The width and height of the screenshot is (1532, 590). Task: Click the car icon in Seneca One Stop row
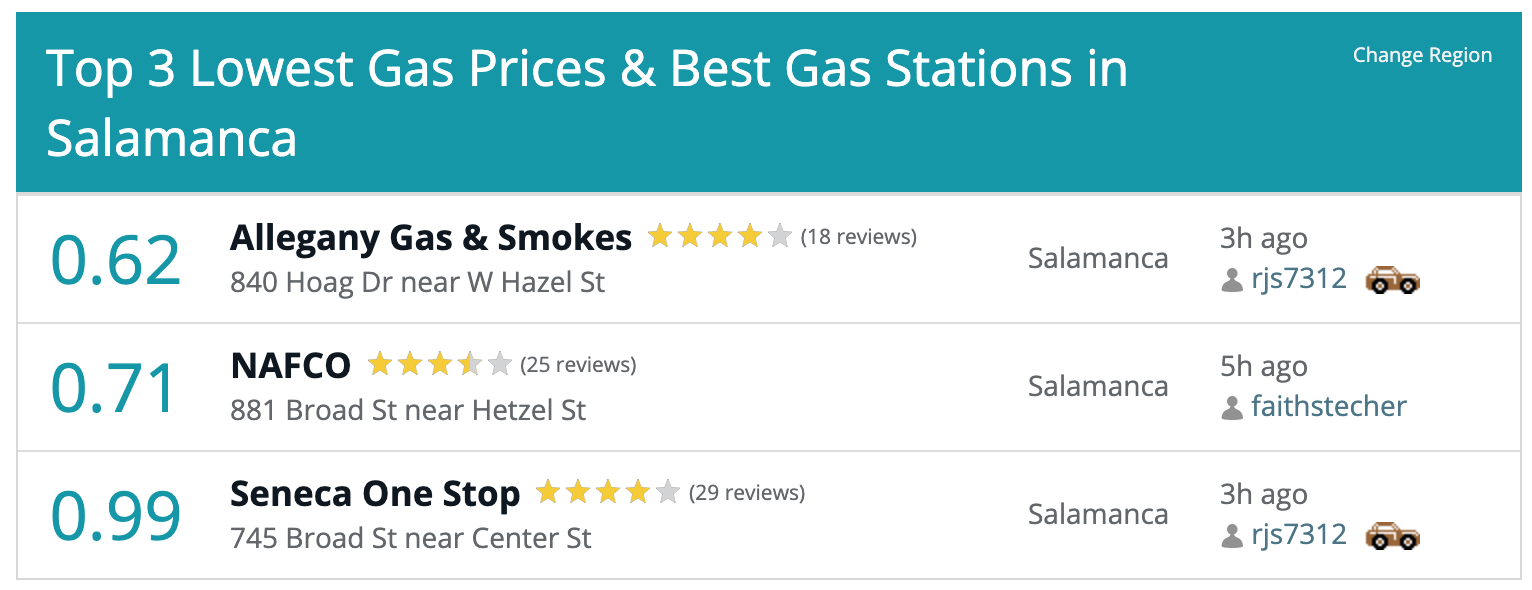click(1392, 536)
